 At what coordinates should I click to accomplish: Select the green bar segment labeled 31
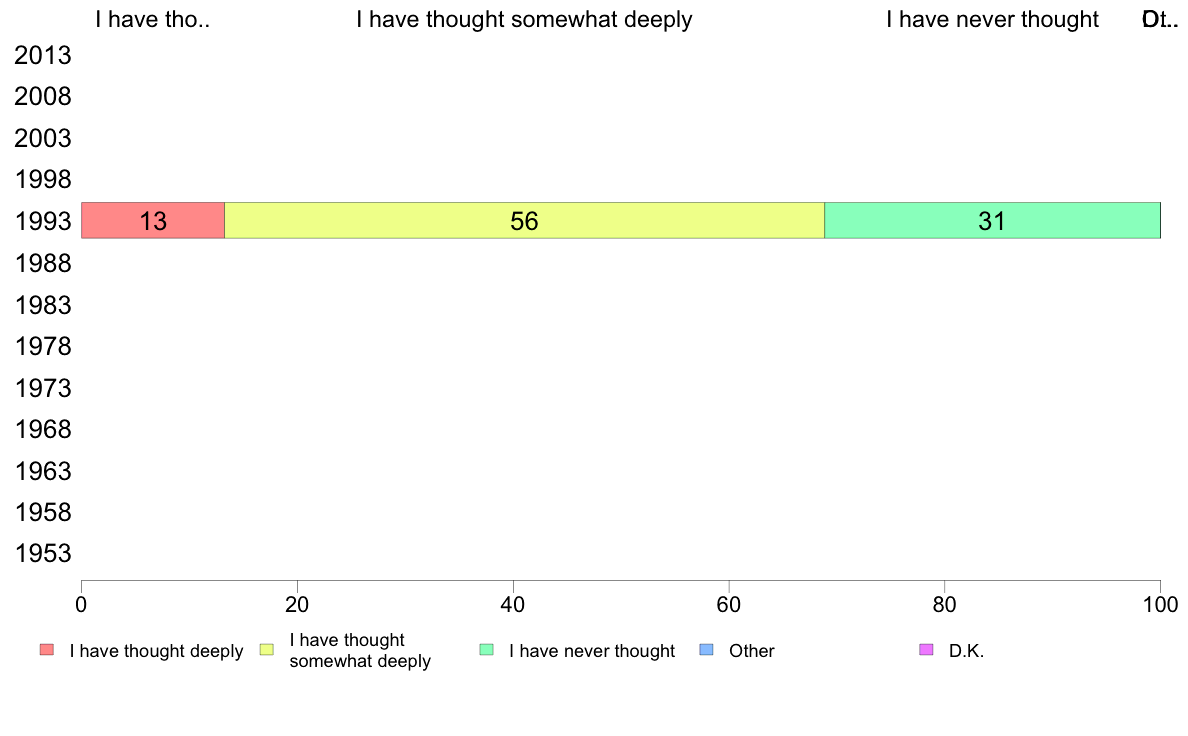[991, 221]
